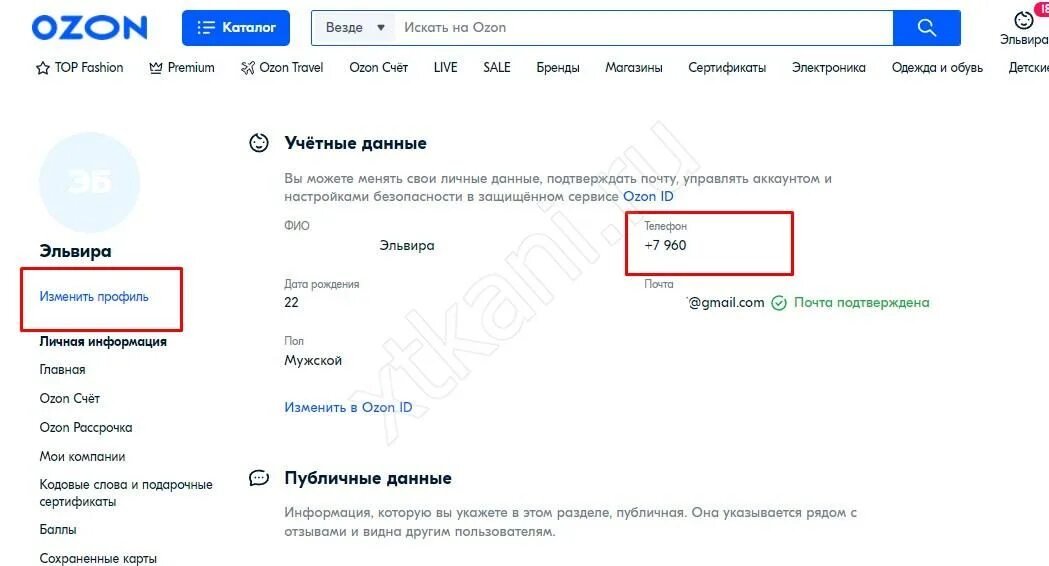
Task: Click the Изменить профиль link
Action: pyautogui.click(x=94, y=296)
